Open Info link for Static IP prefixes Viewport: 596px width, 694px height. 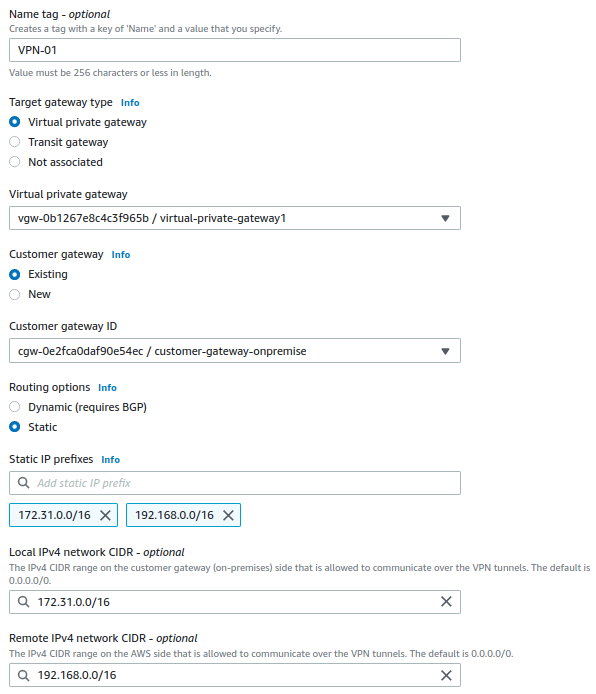pos(111,460)
